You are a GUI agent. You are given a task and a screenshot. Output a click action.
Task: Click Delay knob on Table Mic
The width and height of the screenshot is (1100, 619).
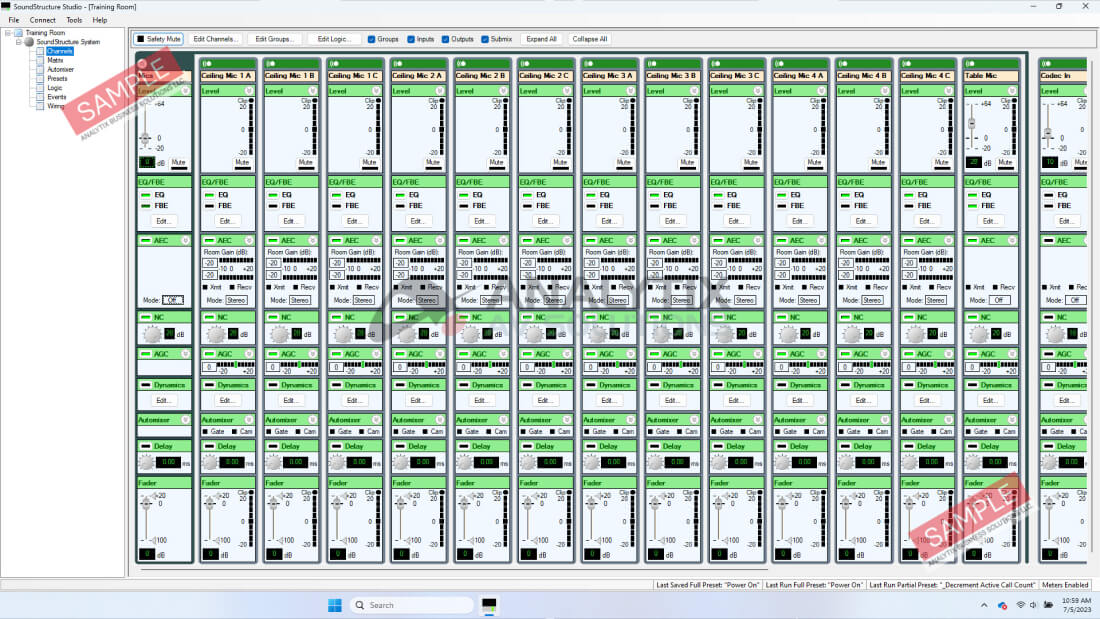[x=973, y=462]
